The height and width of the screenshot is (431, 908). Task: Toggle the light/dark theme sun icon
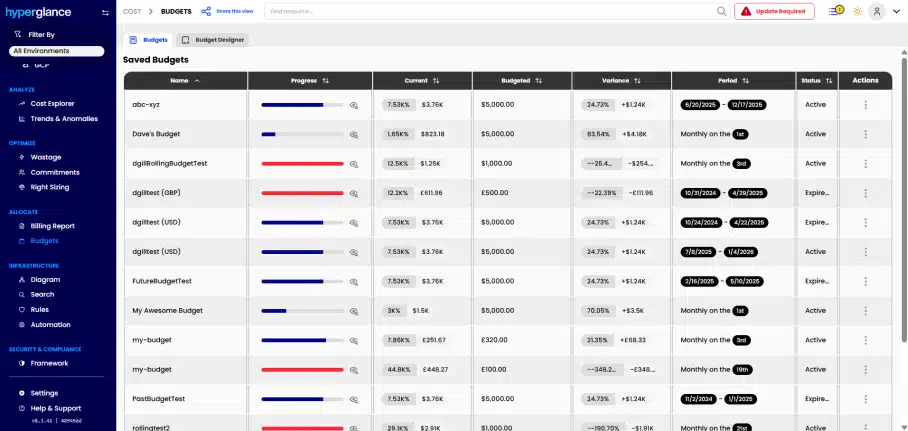click(x=857, y=11)
